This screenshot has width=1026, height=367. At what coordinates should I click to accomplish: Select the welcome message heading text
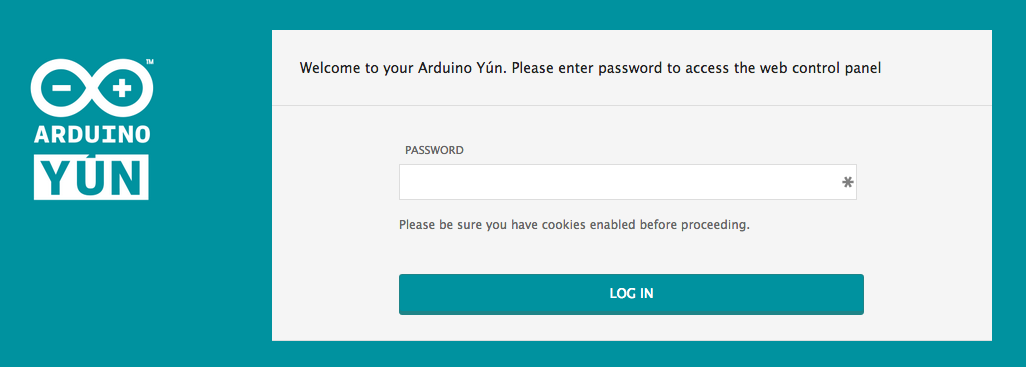(590, 68)
